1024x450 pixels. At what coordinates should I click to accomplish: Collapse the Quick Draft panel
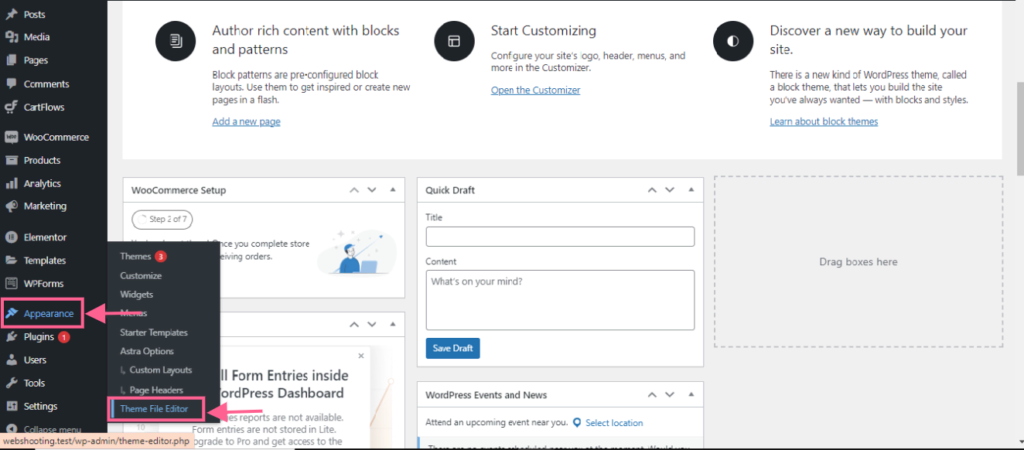click(692, 190)
